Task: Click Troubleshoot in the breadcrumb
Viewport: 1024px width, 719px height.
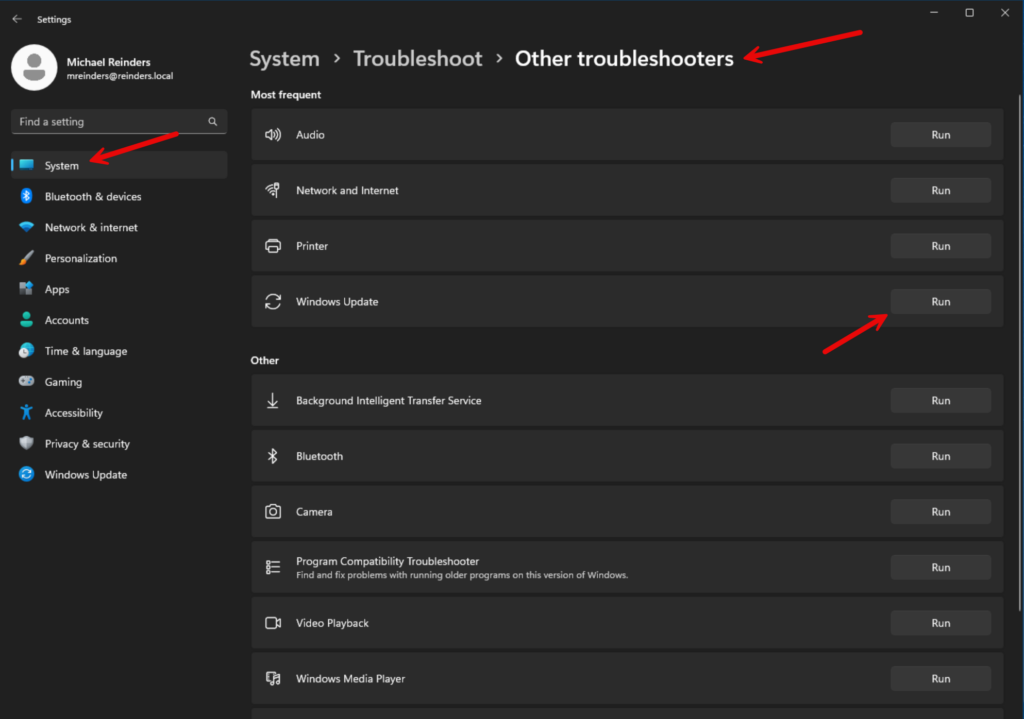Action: (418, 59)
